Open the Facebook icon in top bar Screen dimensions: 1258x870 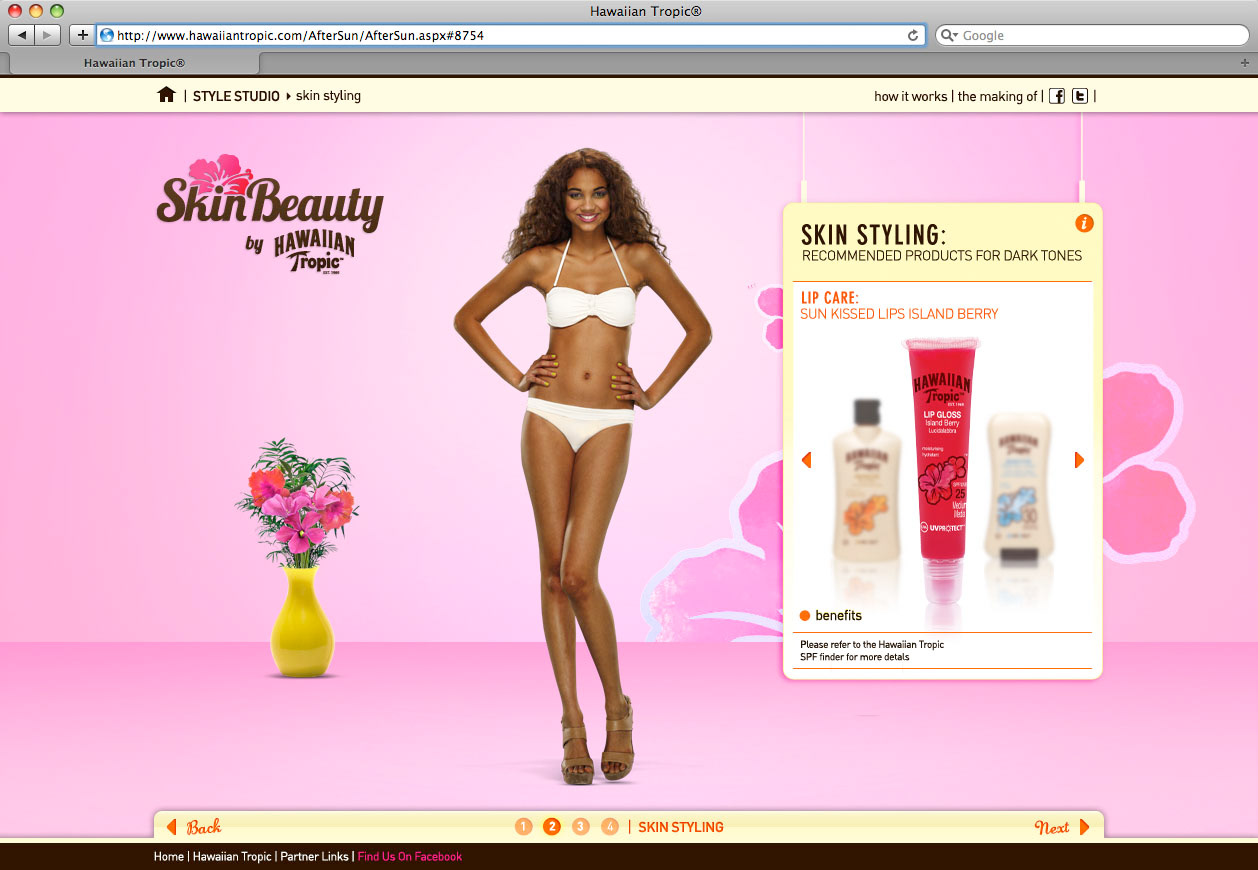click(1057, 96)
